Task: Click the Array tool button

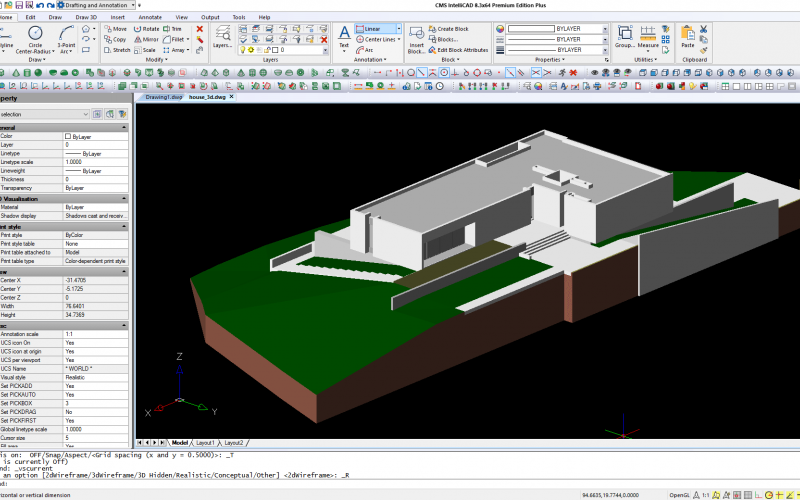Action: (174, 50)
